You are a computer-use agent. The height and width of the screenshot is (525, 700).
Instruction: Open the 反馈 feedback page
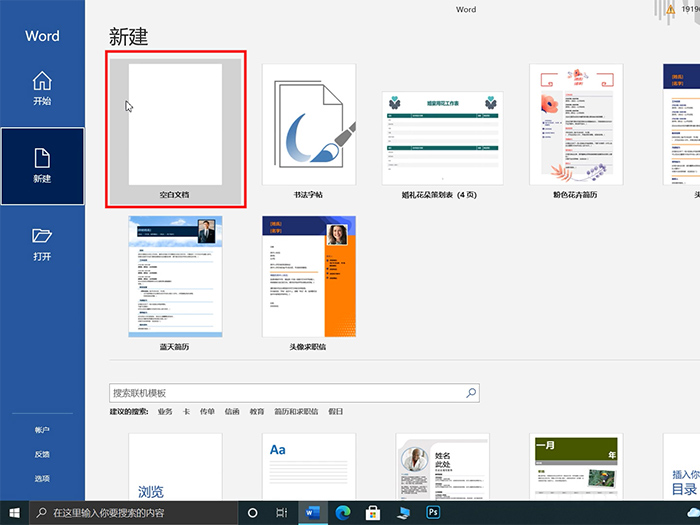click(42, 454)
